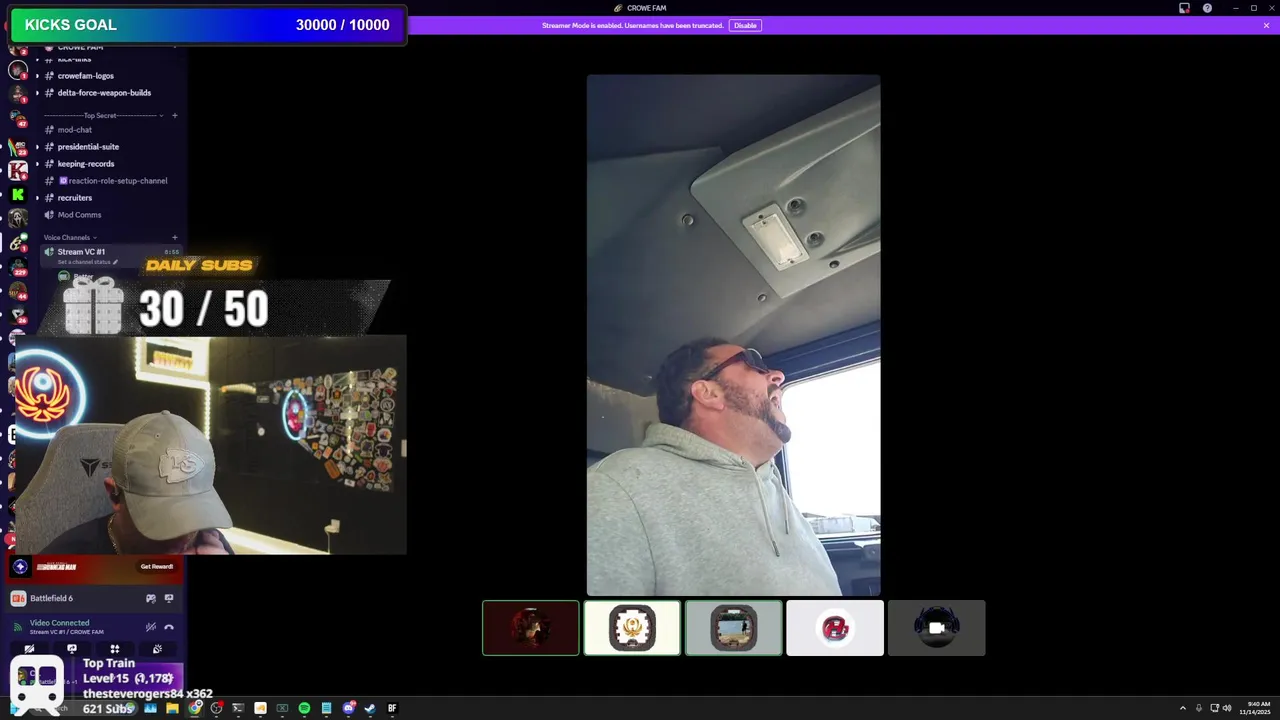The width and height of the screenshot is (1280, 720).
Task: Open server with 229 notification badge
Action: point(18,266)
